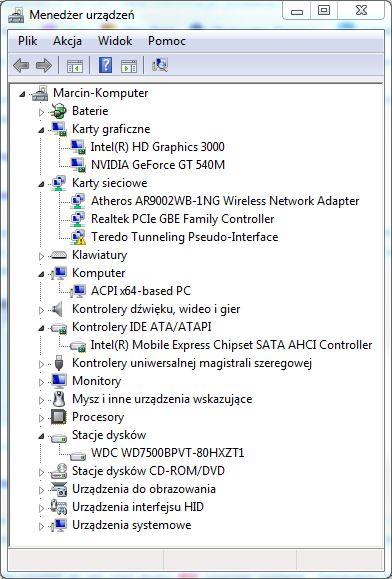Click the Intel HD Graphics 3000 device icon
This screenshot has height=579, width=392.
tap(78, 147)
